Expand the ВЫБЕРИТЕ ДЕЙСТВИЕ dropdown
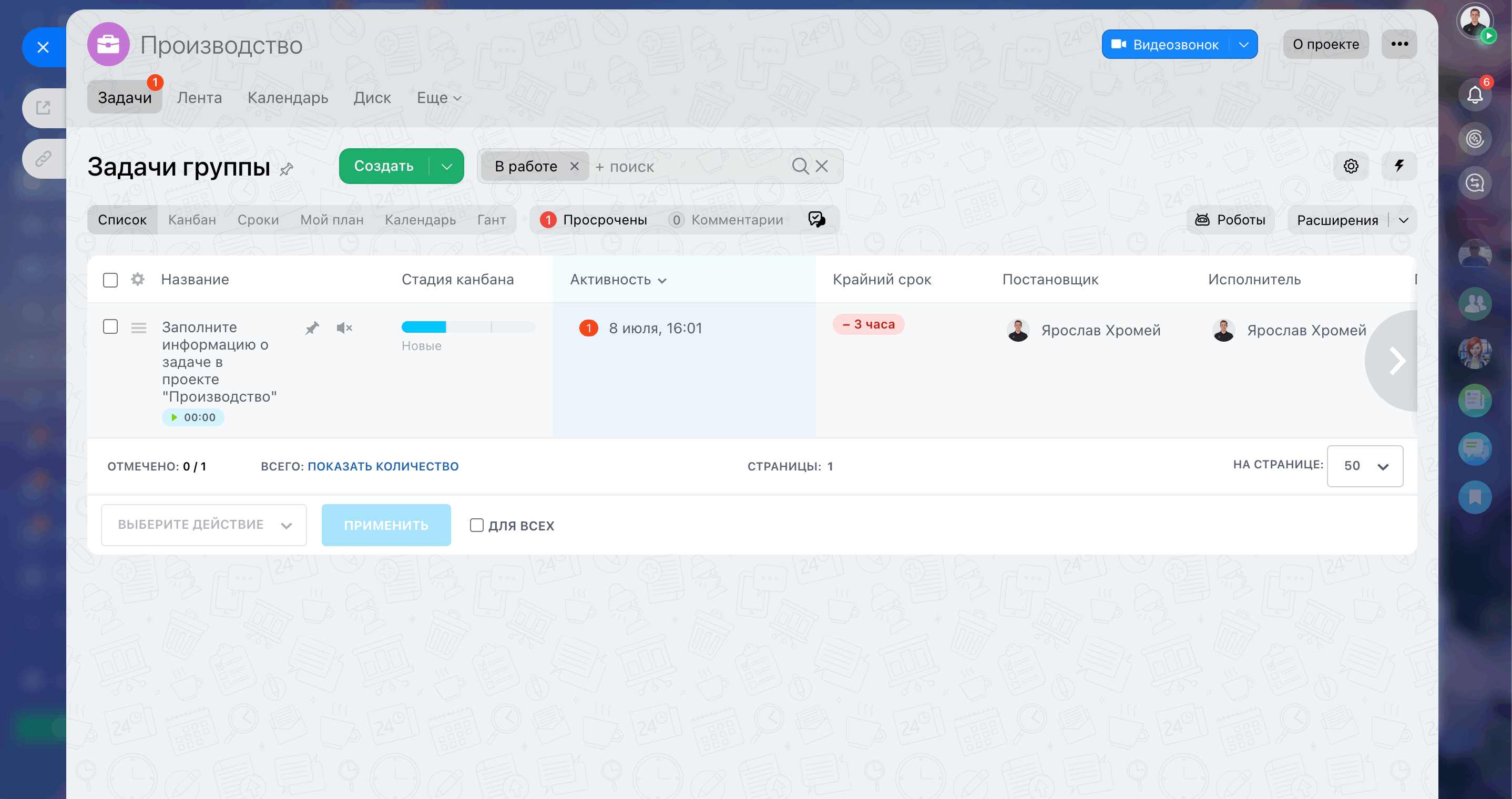 point(203,525)
